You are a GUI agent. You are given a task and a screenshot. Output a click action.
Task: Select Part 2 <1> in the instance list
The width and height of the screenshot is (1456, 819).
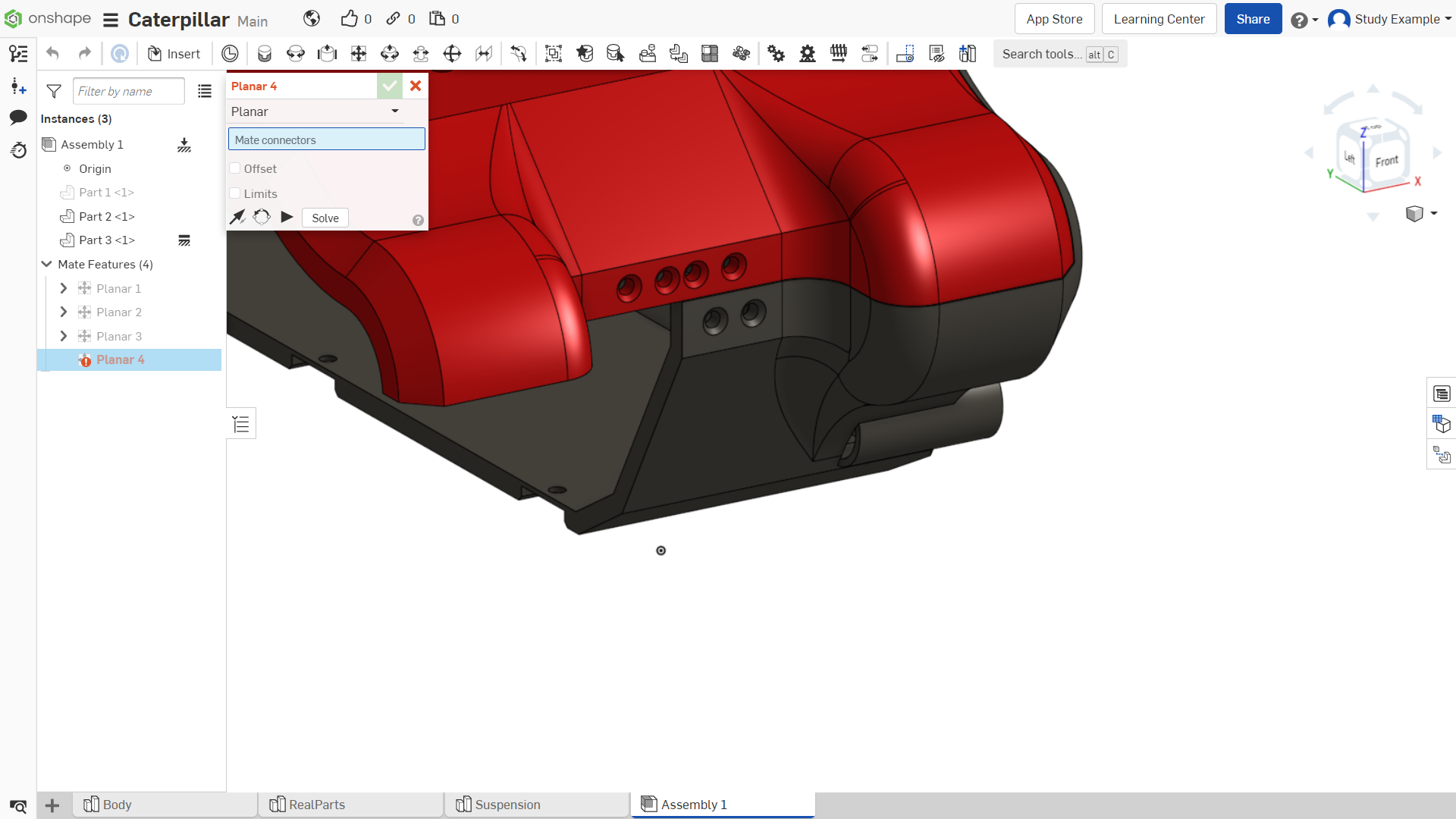(x=107, y=217)
